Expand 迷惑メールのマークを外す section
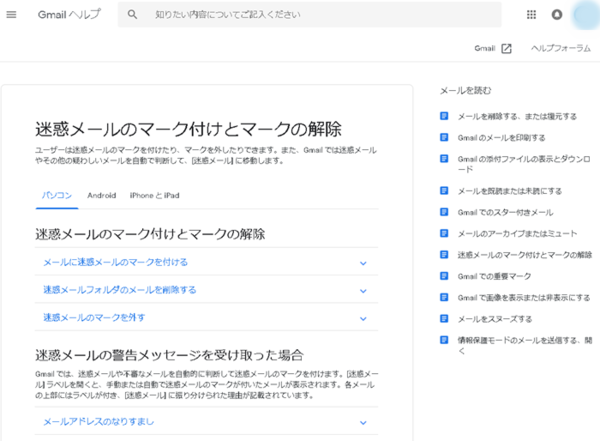 point(363,317)
